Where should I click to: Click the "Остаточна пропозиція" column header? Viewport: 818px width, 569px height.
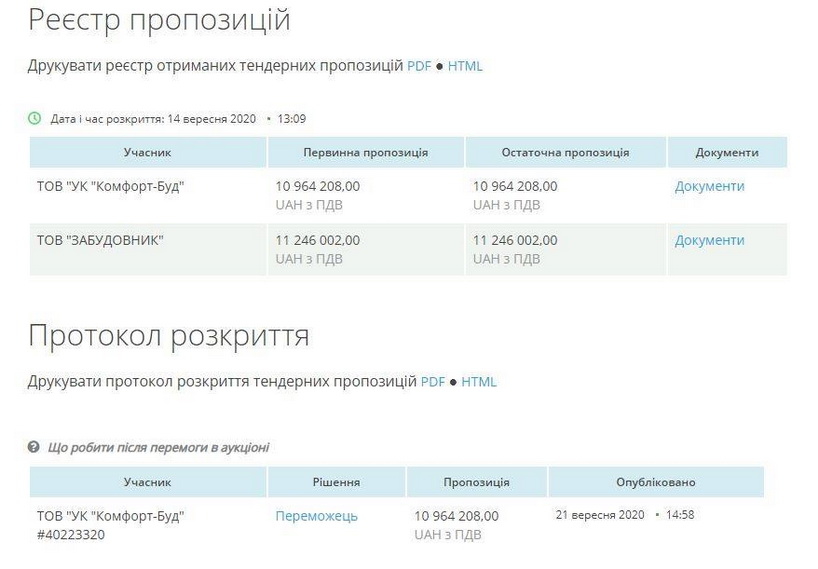(565, 153)
